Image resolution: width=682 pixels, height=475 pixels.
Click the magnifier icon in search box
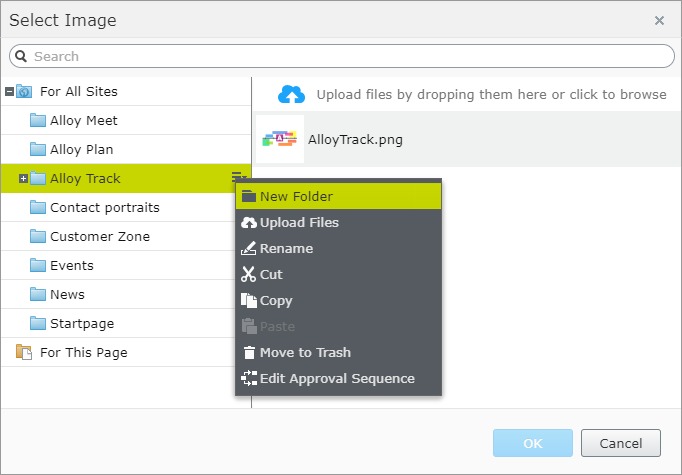(21, 57)
